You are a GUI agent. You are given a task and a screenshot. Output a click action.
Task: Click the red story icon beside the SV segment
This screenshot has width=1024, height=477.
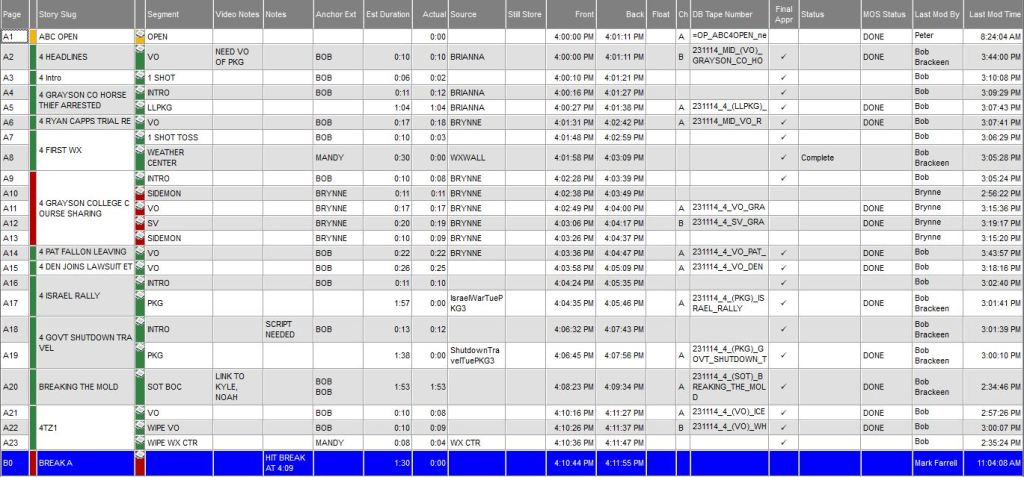(x=139, y=222)
